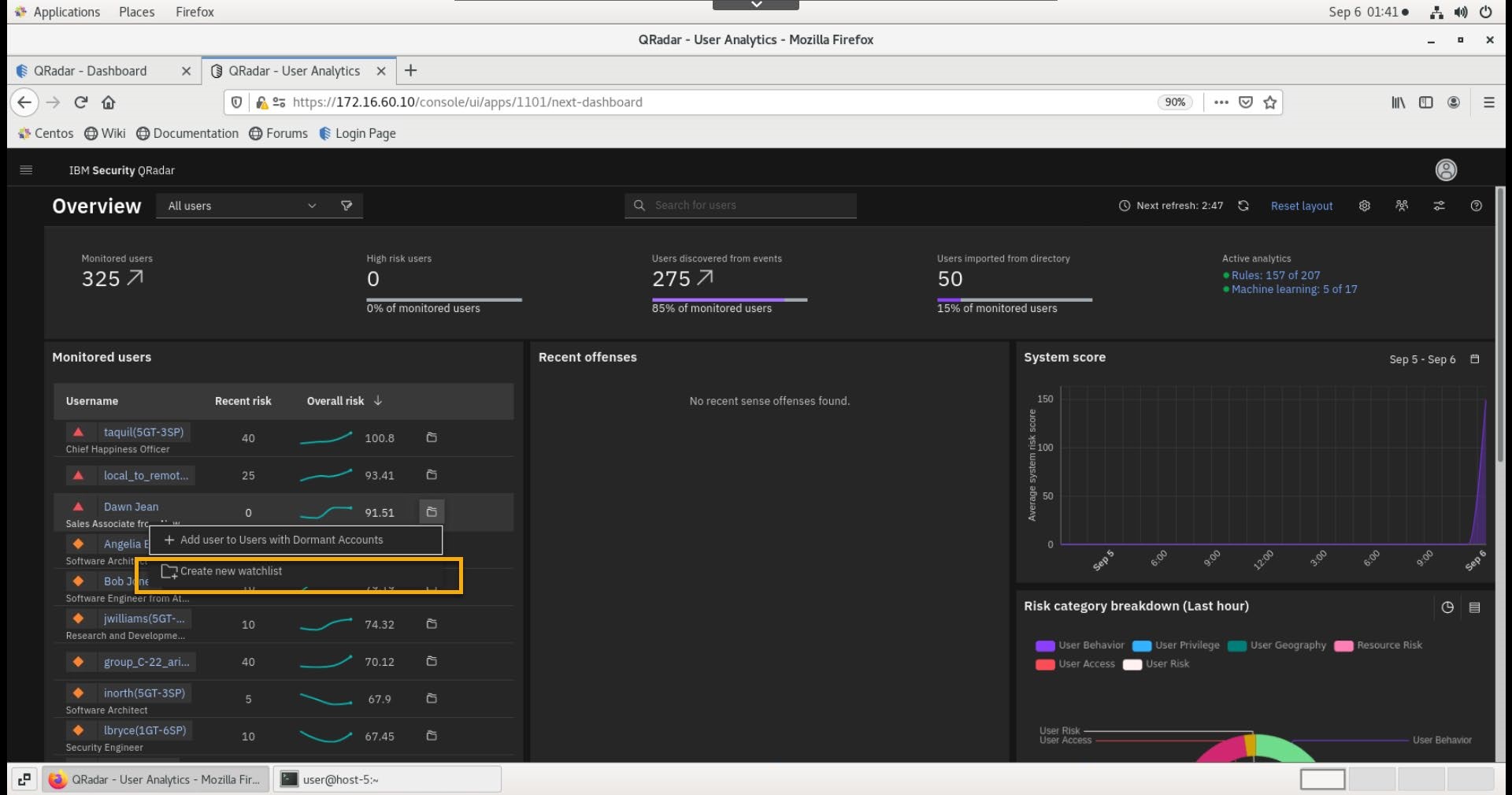Viewport: 1512px width, 795px height.
Task: Toggle User Geography legend series
Action: [x=1277, y=645]
